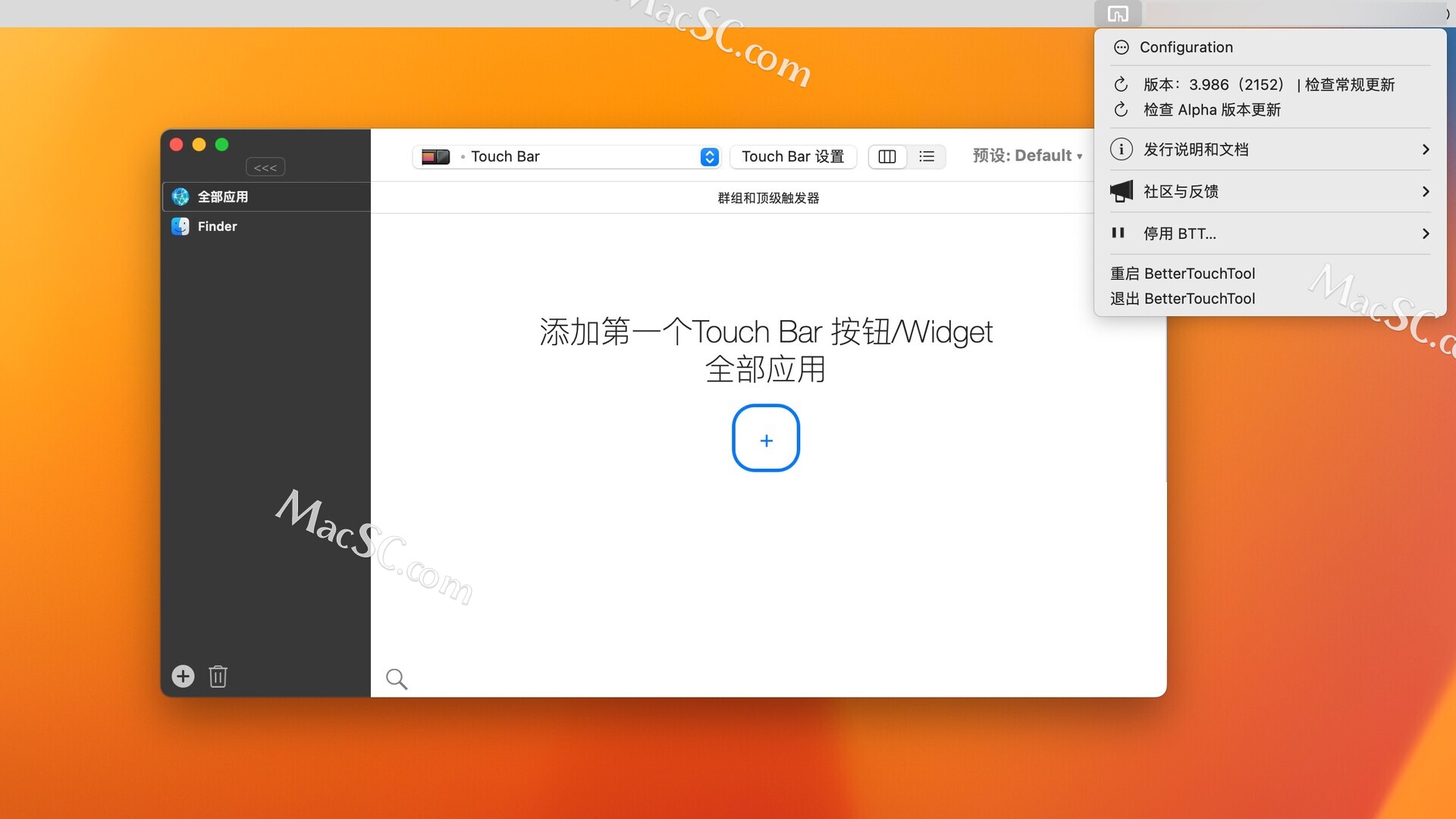The height and width of the screenshot is (819, 1456).
Task: Switch to column view layout
Action: [x=887, y=156]
